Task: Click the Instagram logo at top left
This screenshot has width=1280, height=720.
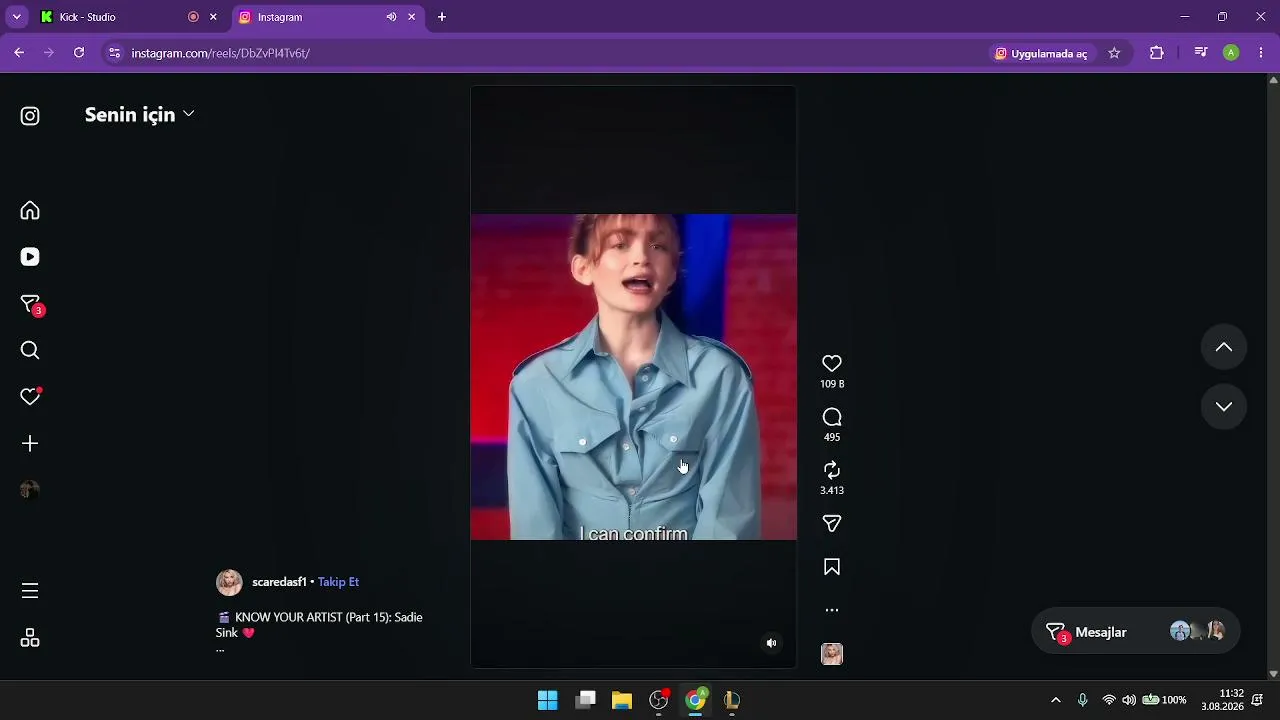Action: (30, 116)
